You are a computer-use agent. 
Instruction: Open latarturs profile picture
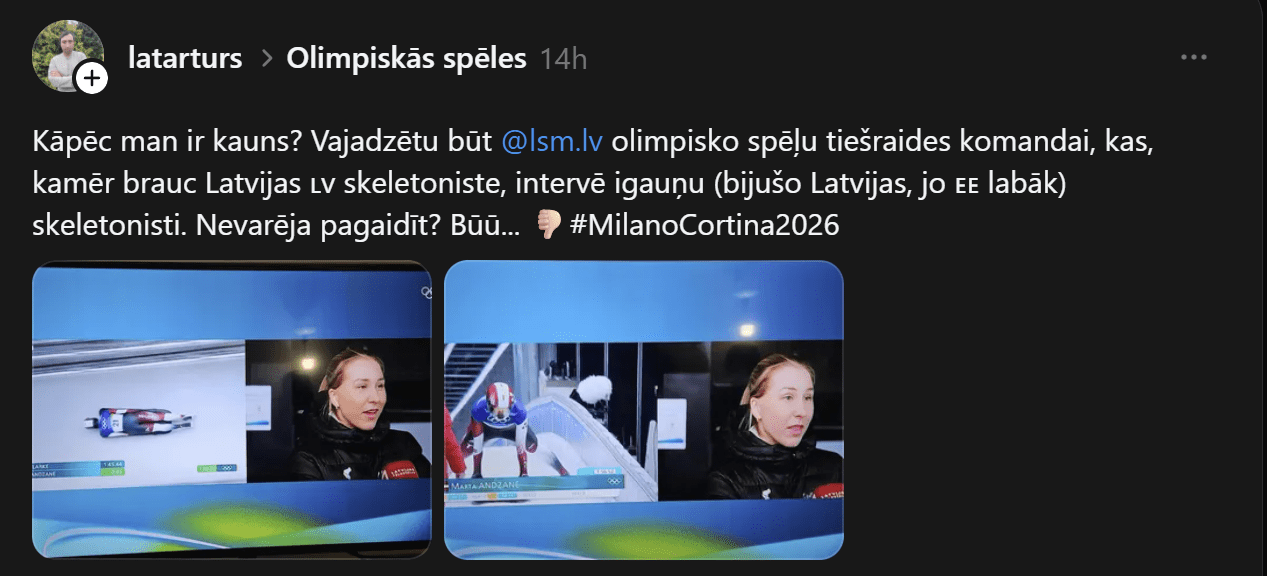click(68, 56)
